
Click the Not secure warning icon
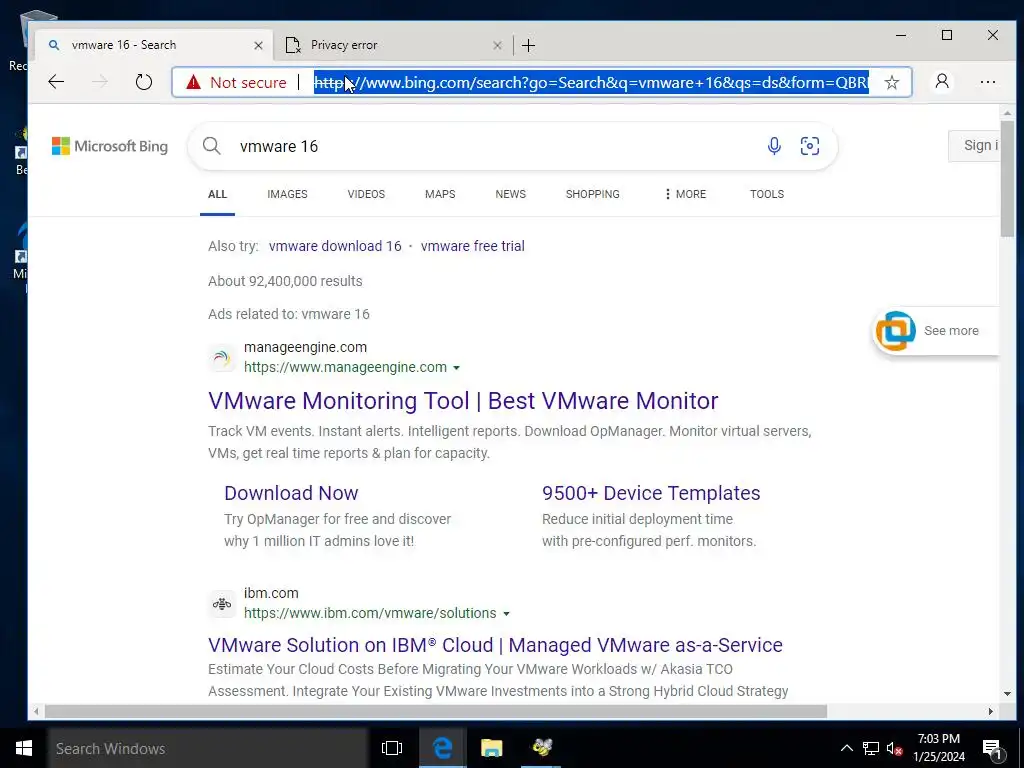coord(193,82)
